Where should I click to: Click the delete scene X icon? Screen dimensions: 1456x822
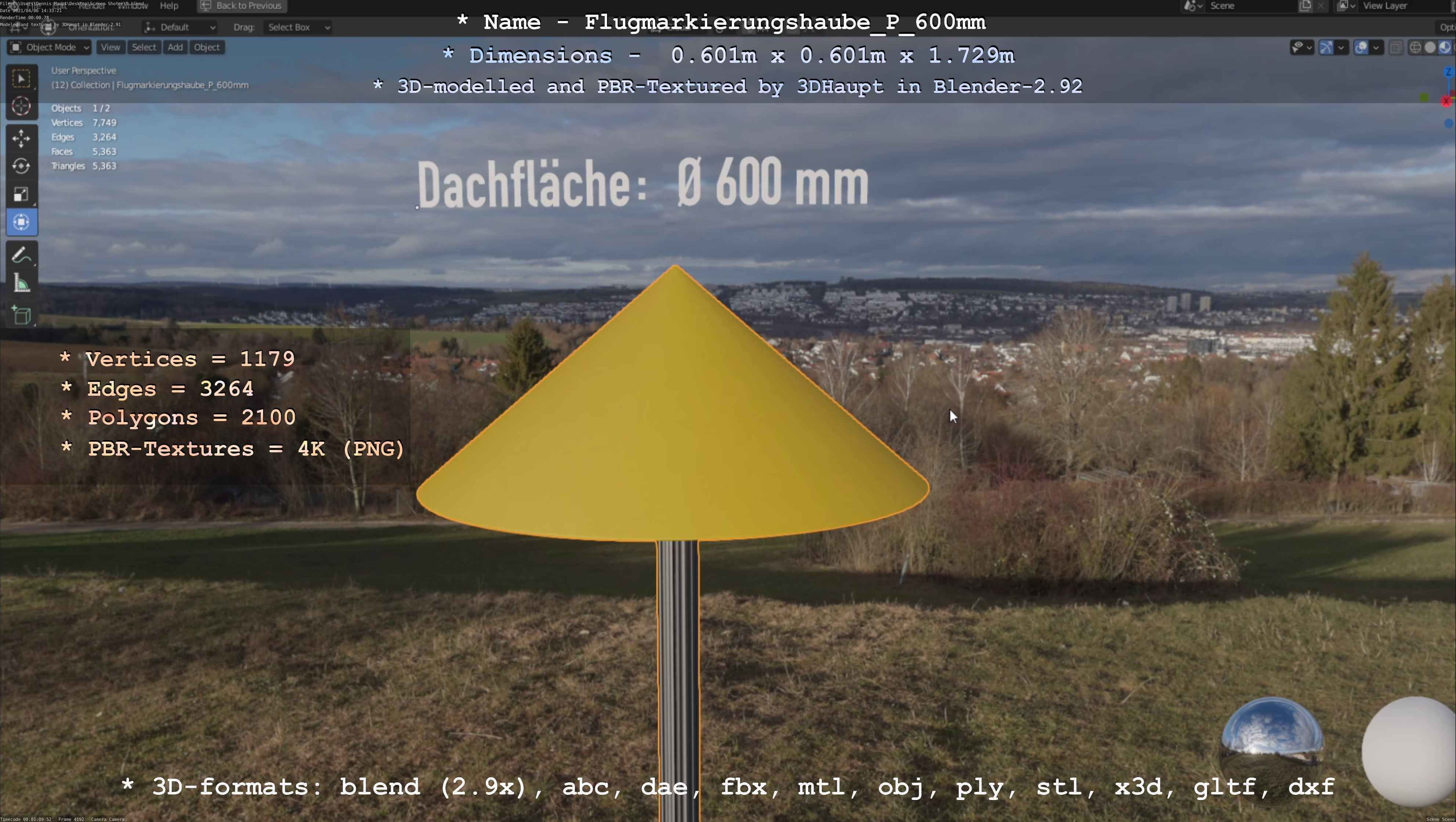tap(1320, 6)
